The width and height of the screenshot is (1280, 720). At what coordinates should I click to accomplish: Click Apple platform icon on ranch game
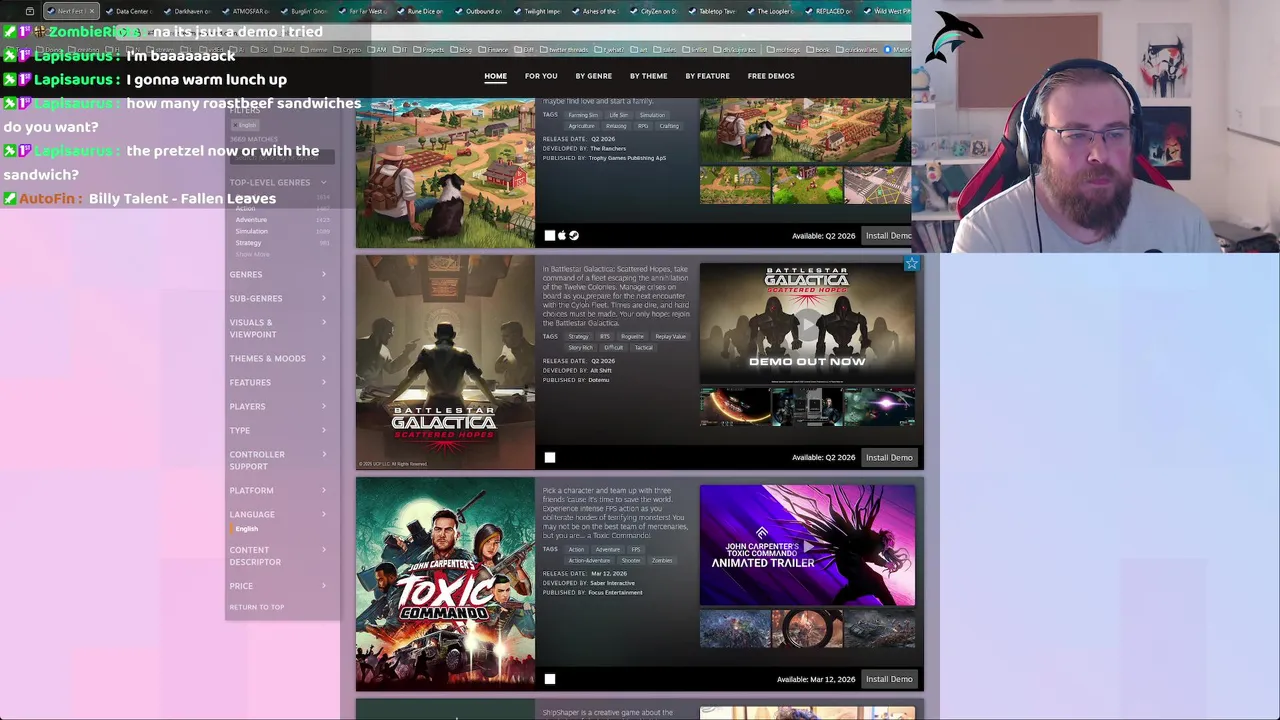562,236
